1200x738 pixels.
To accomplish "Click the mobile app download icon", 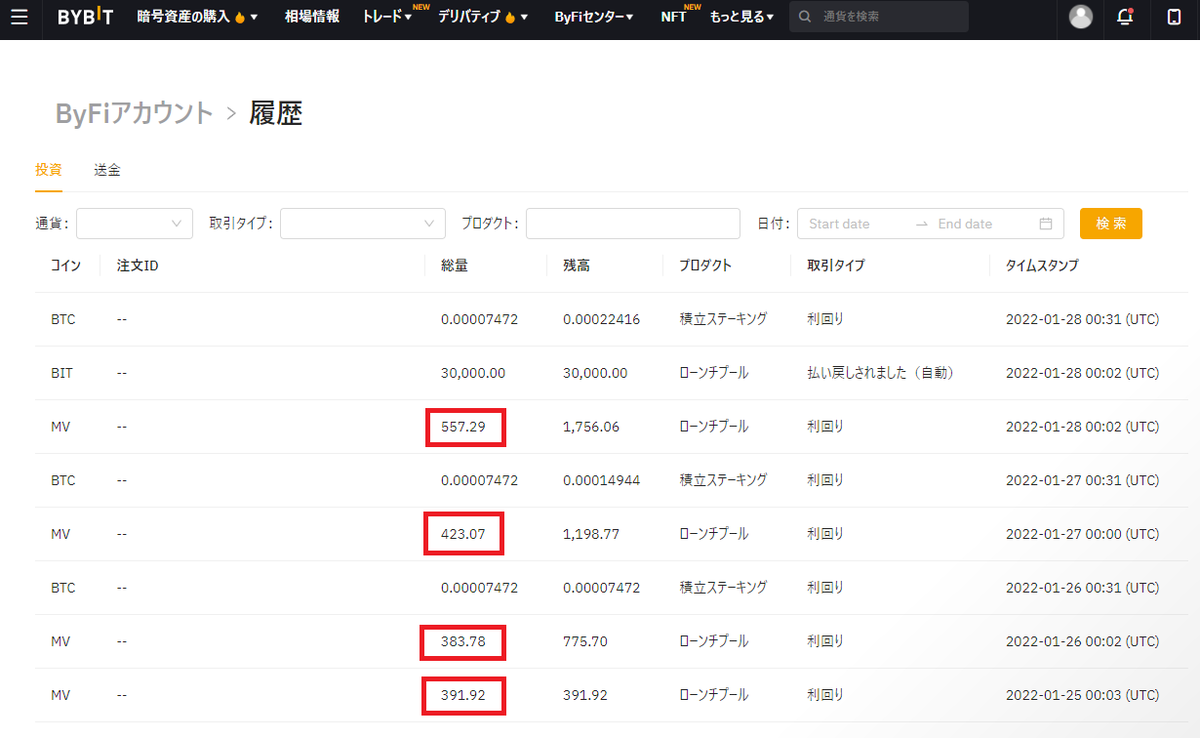I will [1174, 17].
